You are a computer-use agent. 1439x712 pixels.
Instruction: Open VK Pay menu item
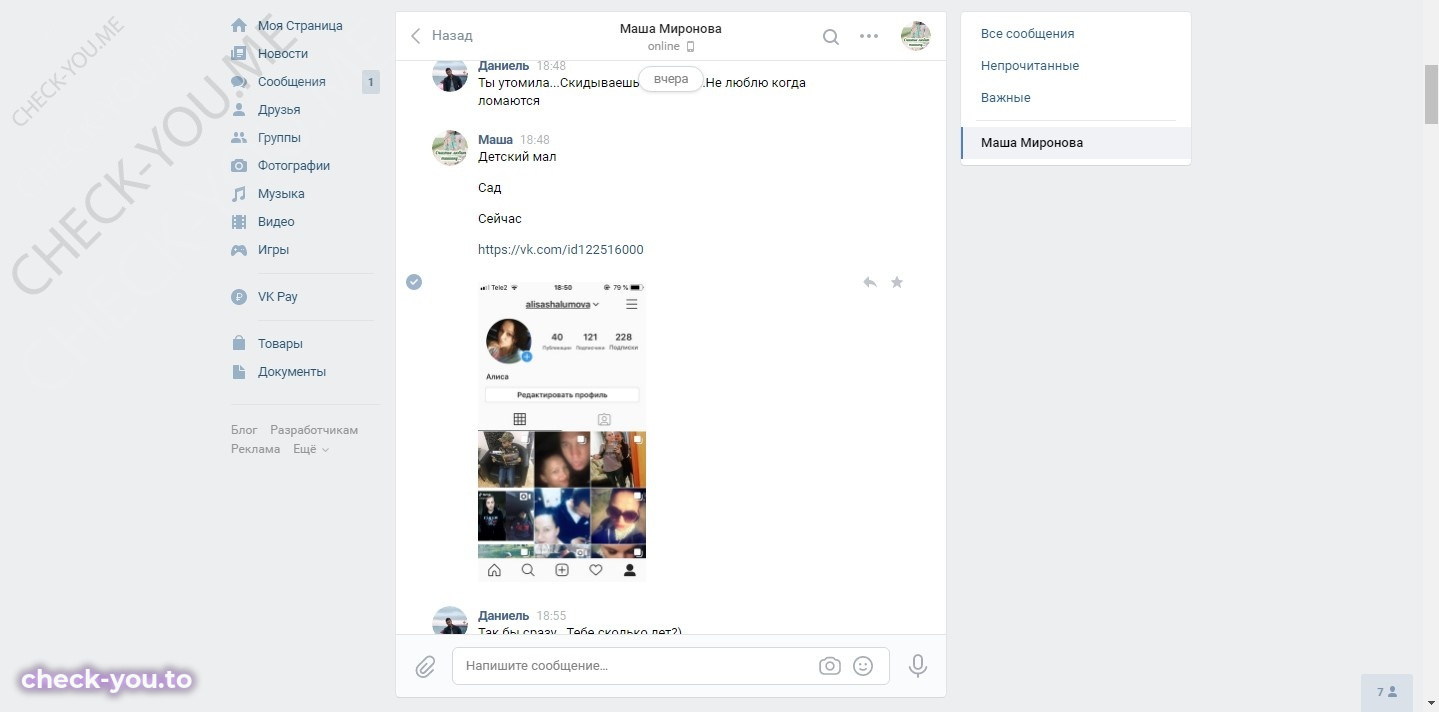278,296
